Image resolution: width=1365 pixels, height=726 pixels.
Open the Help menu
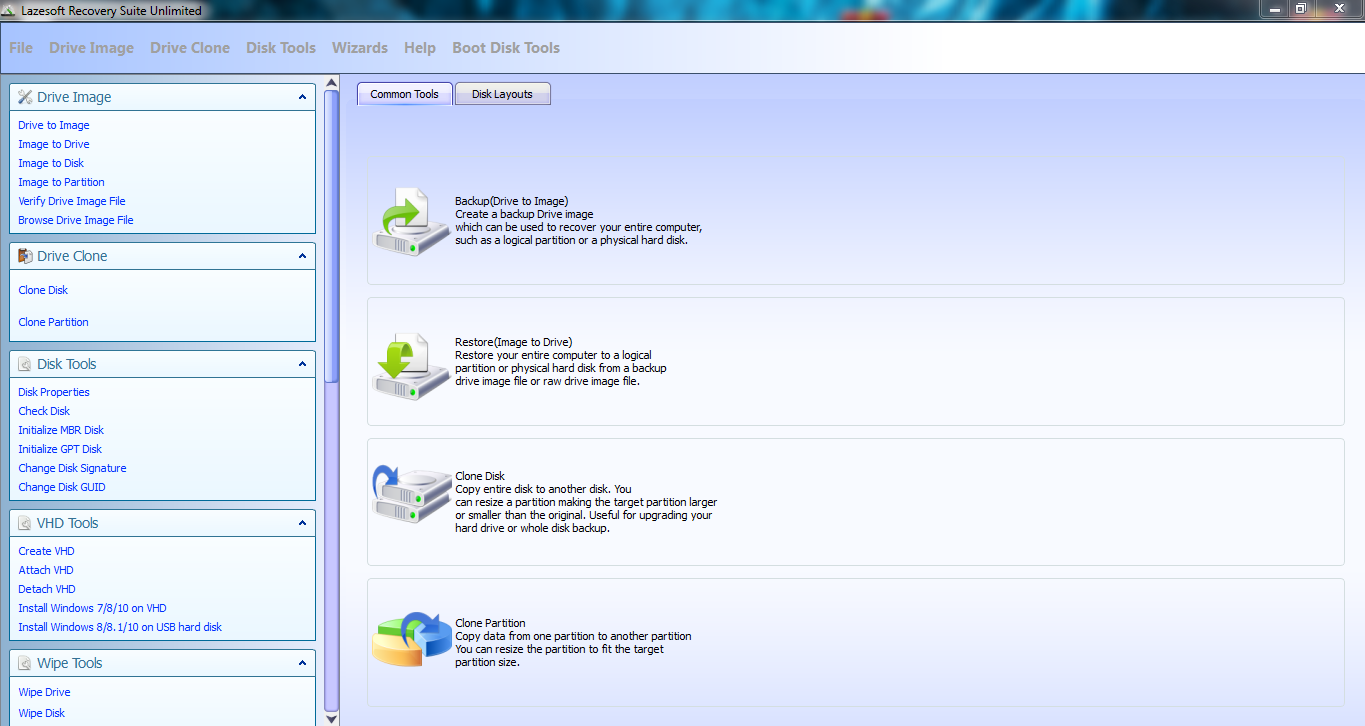pos(420,48)
